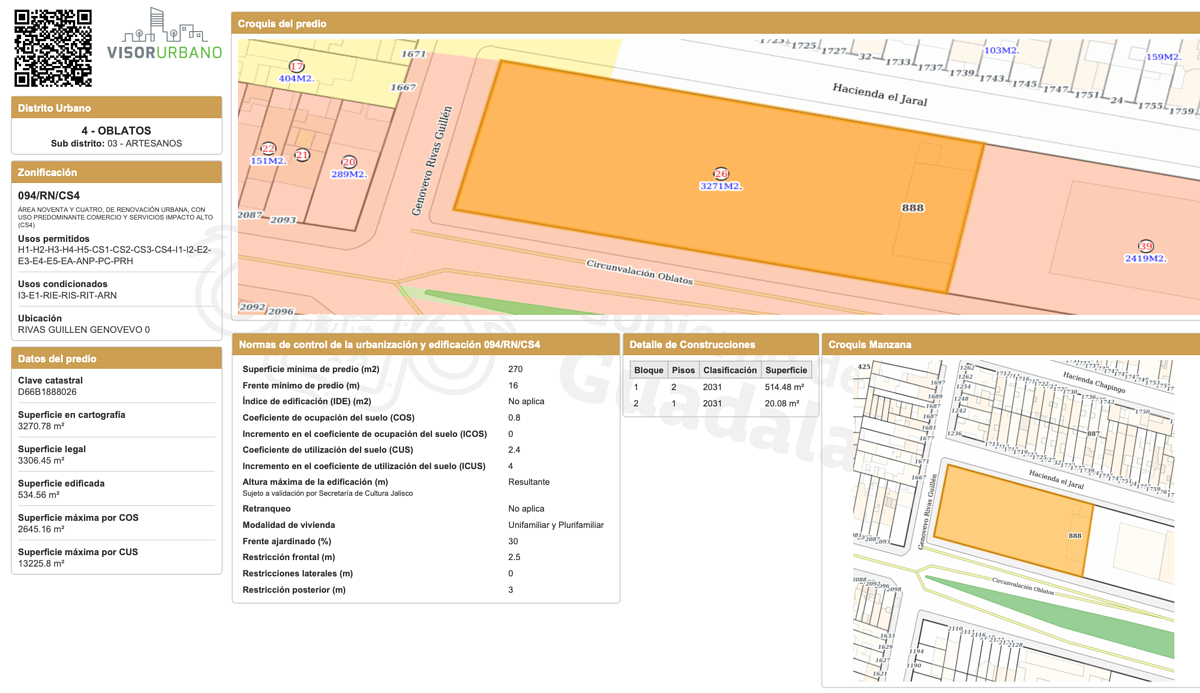Click circled lot marker 22 on the map

(268, 148)
